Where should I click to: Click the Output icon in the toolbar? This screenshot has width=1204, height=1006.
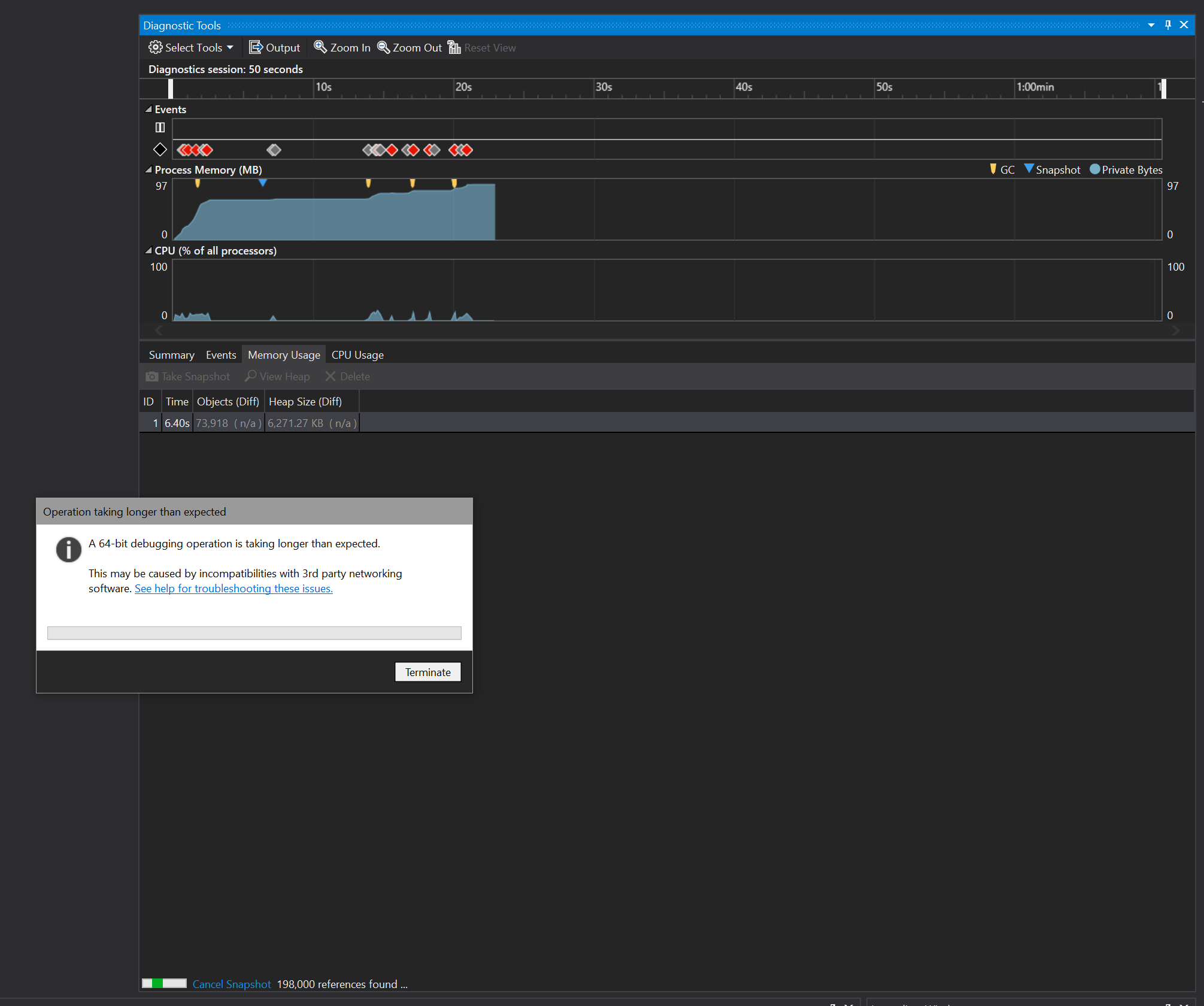pos(256,47)
